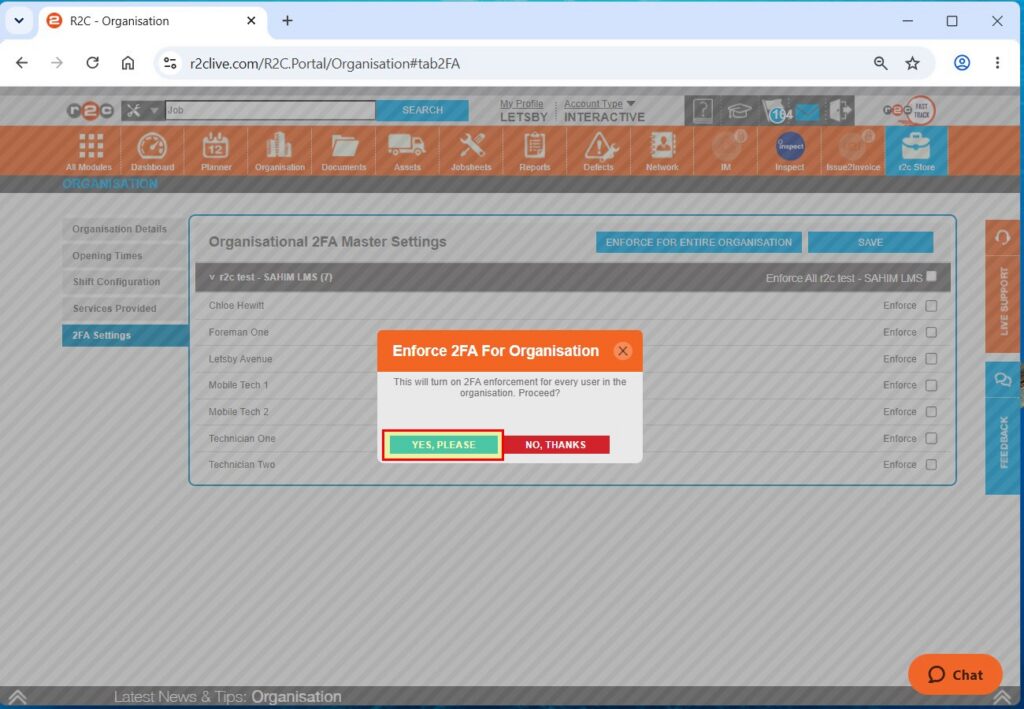This screenshot has height=709, width=1024.
Task: Open the Planner calendar module
Action: click(216, 151)
